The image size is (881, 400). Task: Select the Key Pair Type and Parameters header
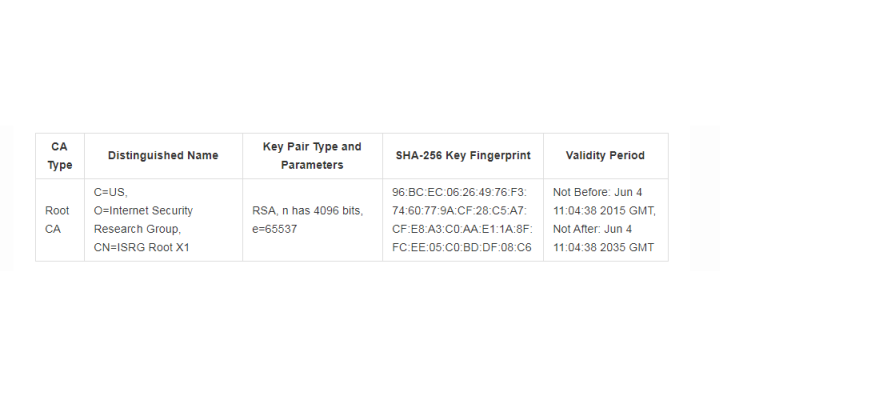(x=312, y=156)
